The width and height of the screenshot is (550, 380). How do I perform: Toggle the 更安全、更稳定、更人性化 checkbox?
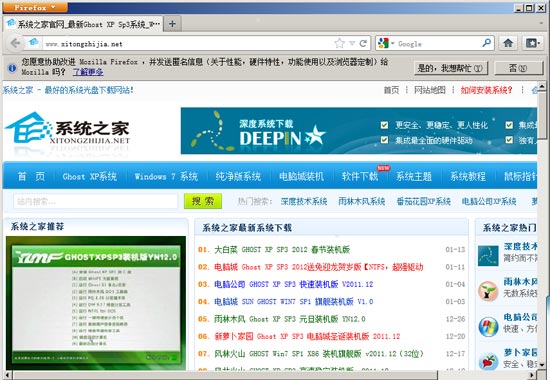[384, 125]
